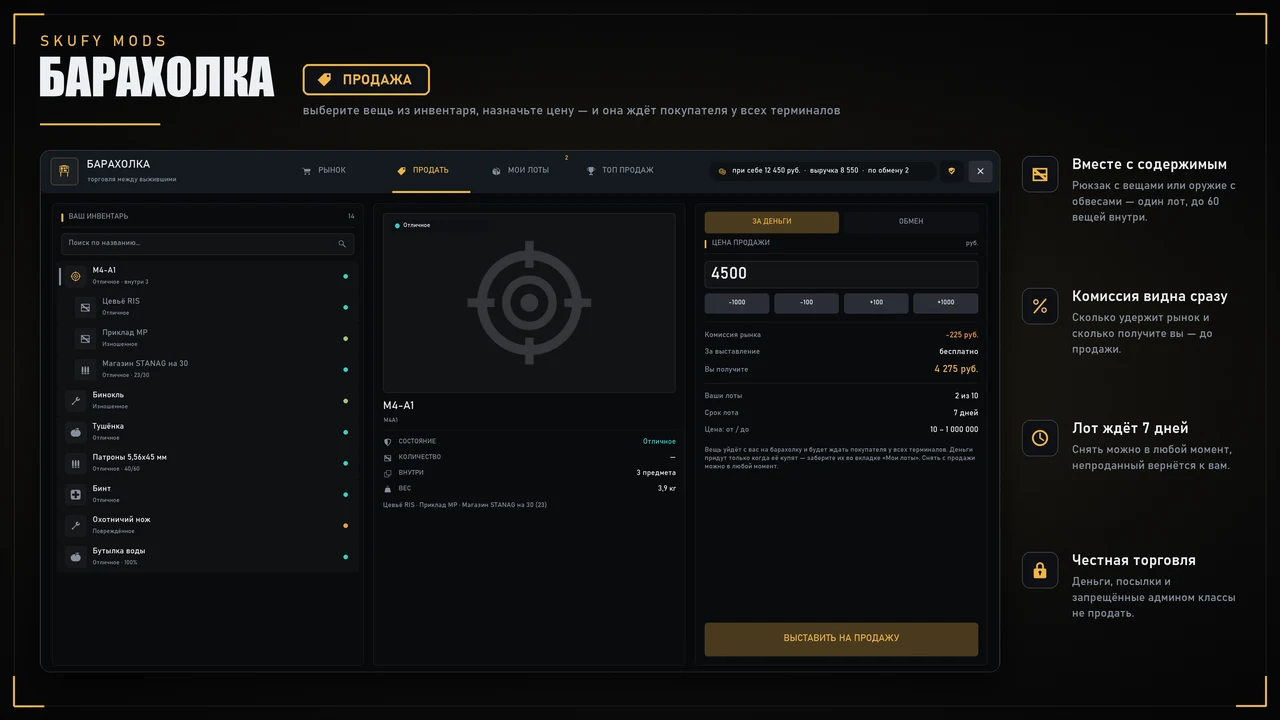This screenshot has width=1280, height=720.
Task: Click the Барахолка throne logo icon
Action: [65, 171]
